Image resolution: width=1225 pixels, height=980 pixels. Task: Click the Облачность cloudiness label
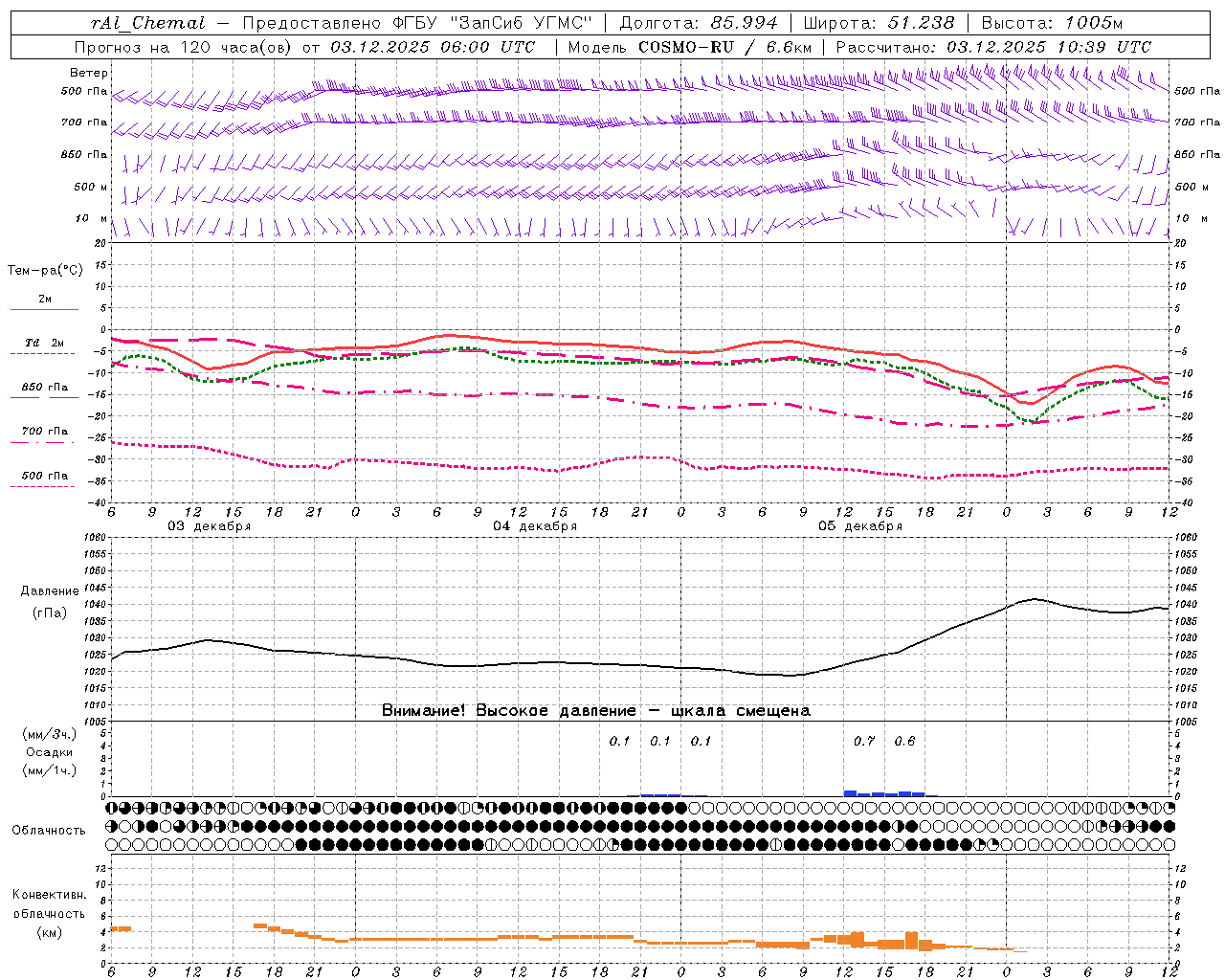click(x=49, y=831)
